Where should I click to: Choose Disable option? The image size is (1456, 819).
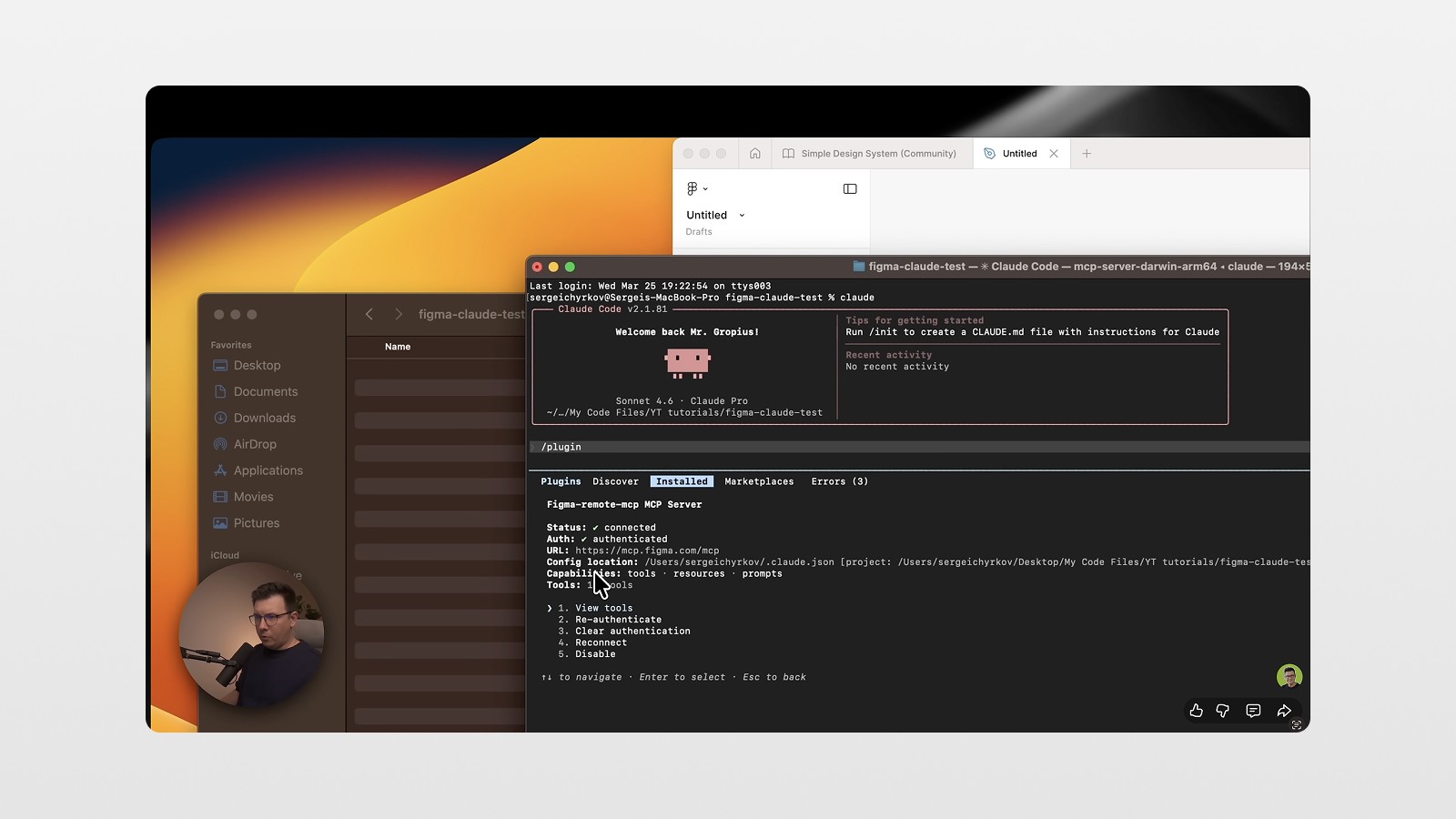tap(587, 654)
